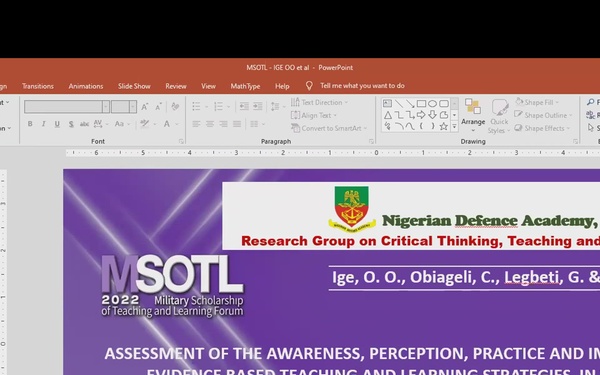Open MathType ribbon tab
This screenshot has width=600, height=375.
pyautogui.click(x=245, y=86)
